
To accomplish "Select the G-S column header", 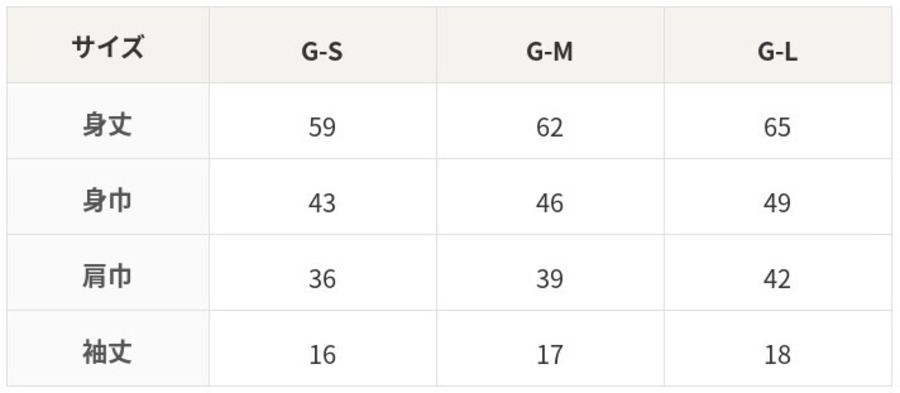I will tap(323, 45).
